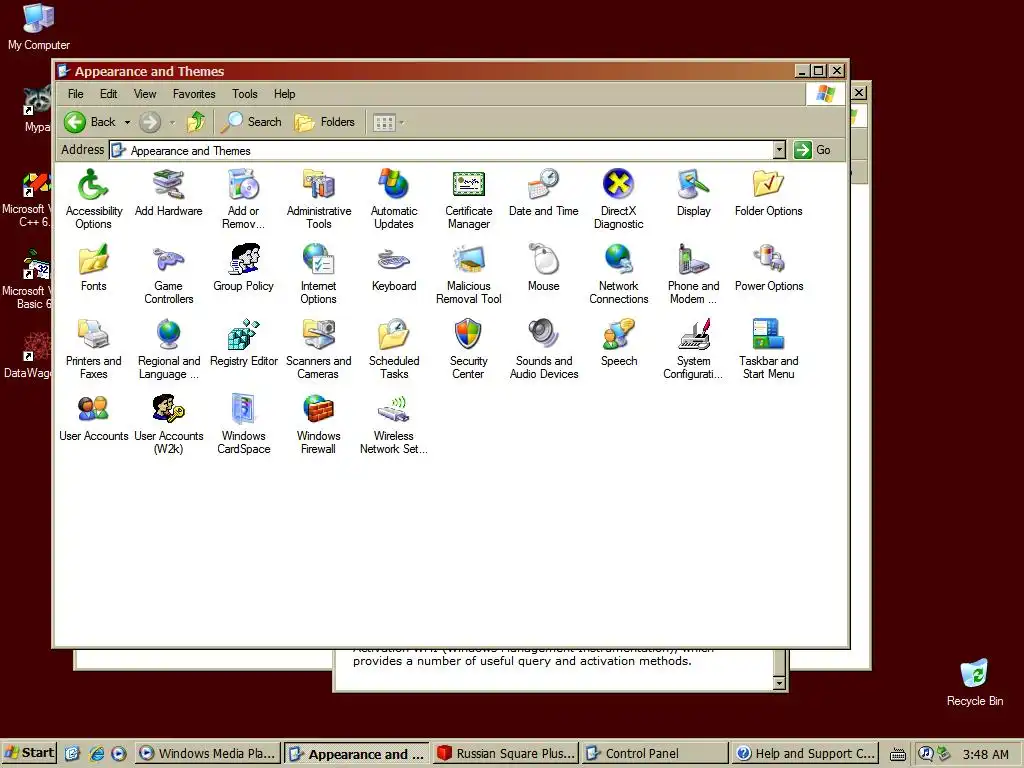This screenshot has height=768, width=1024.
Task: Select the Power Options icon
Action: 769,268
